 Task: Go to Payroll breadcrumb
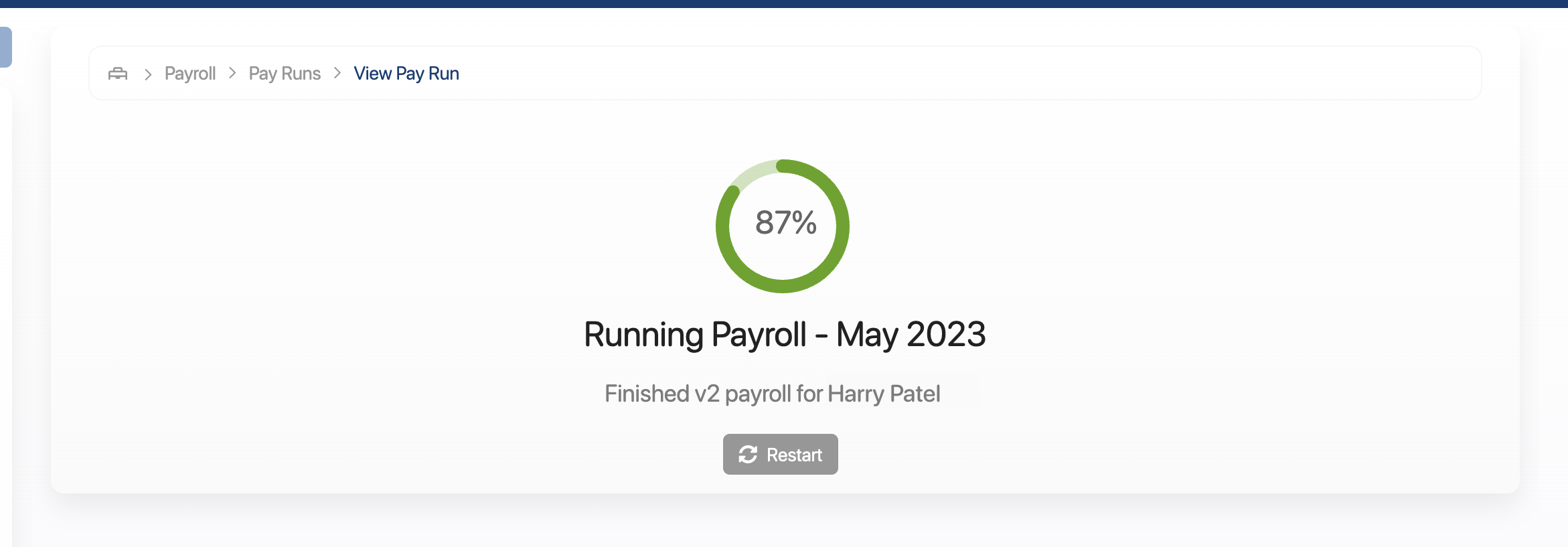click(x=190, y=74)
